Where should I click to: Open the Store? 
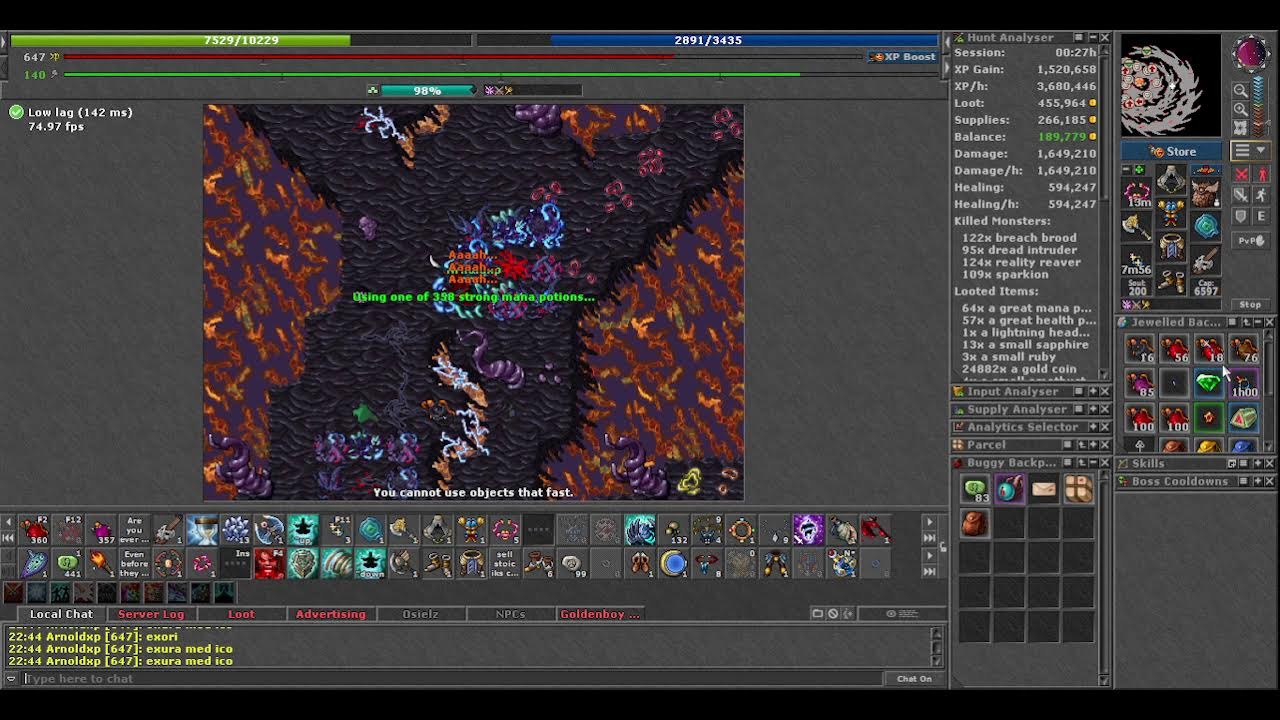pyautogui.click(x=1171, y=151)
